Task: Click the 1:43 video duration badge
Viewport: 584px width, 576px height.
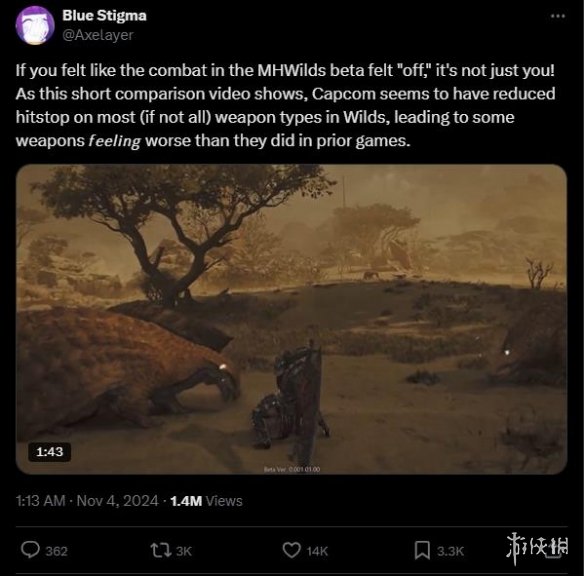Action: coord(50,452)
